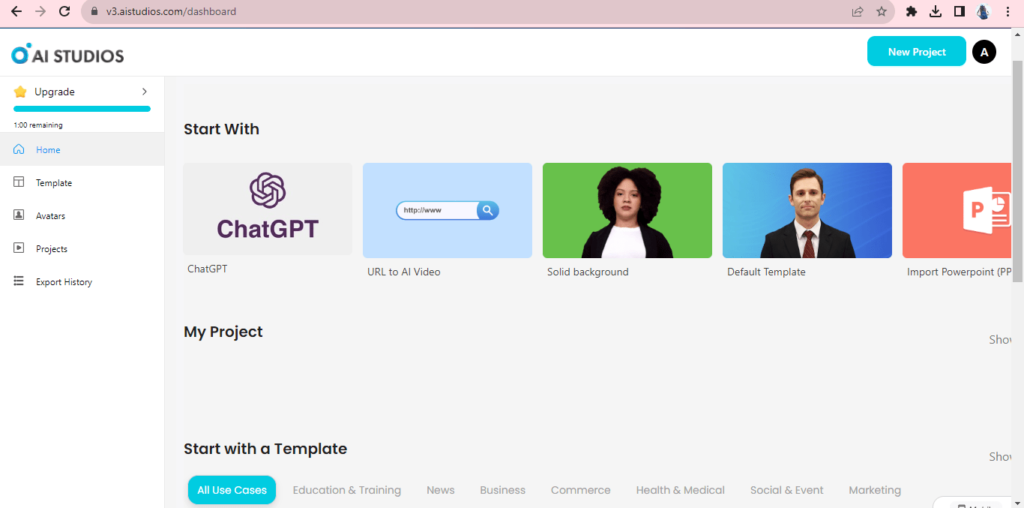Click the 'Solid background' caption
1024x508 pixels.
coord(588,272)
